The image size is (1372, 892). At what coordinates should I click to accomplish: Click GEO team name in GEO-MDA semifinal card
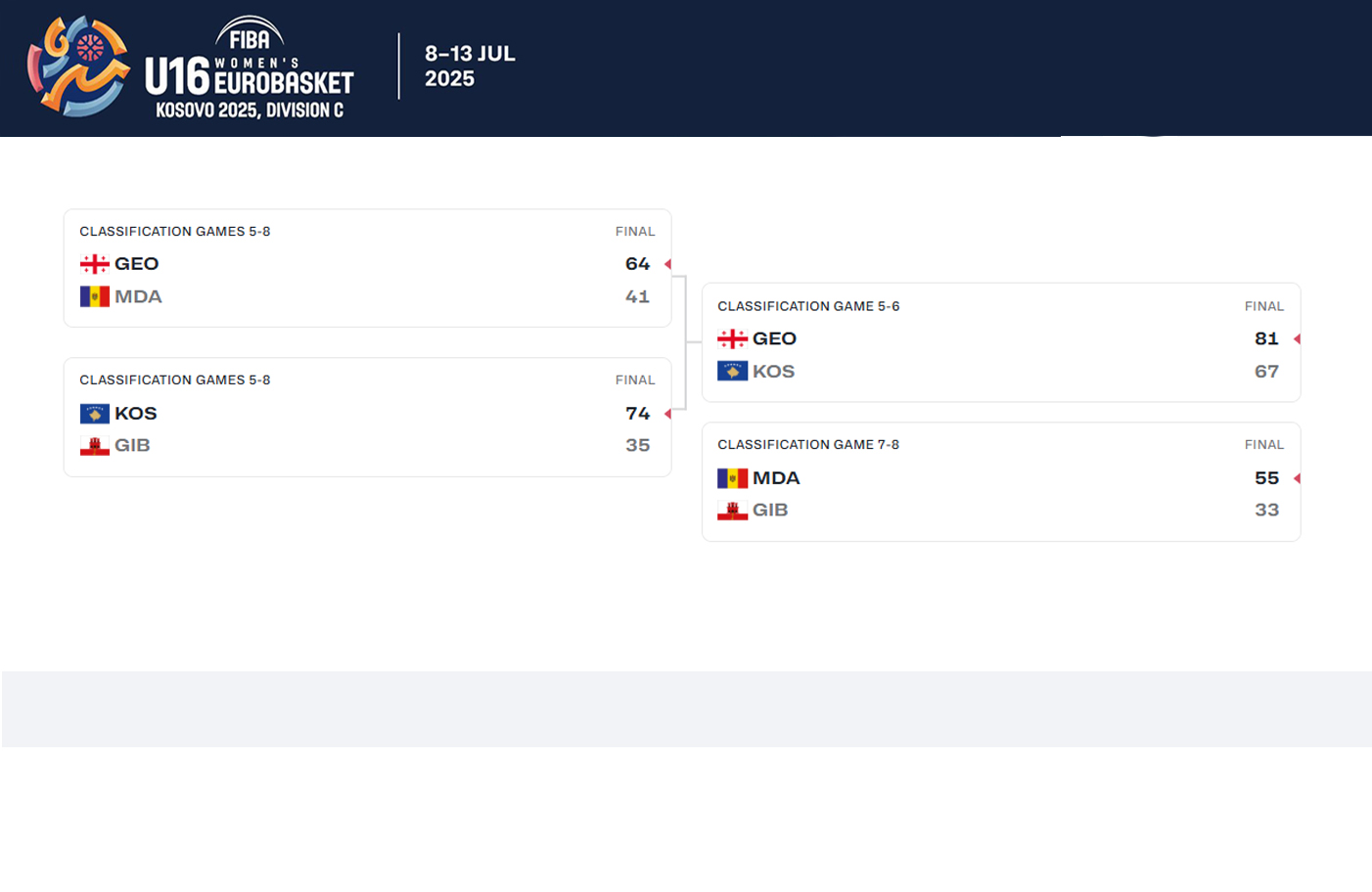click(136, 264)
